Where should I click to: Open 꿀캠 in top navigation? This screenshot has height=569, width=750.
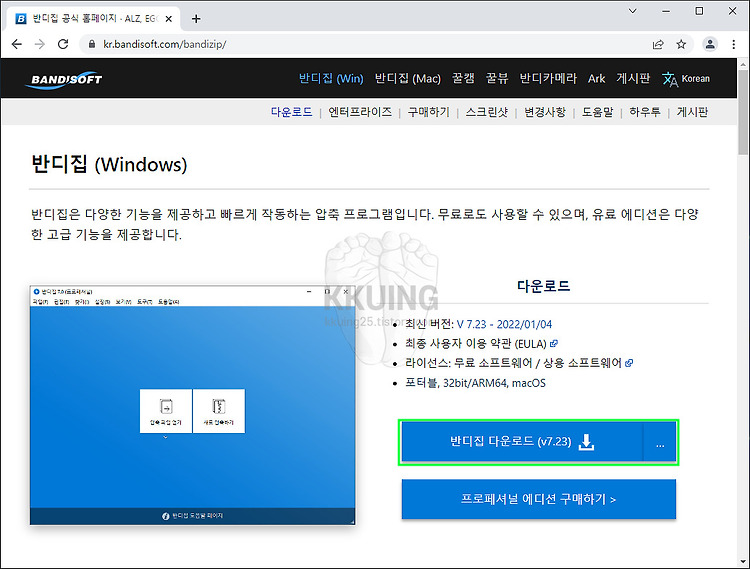click(463, 78)
